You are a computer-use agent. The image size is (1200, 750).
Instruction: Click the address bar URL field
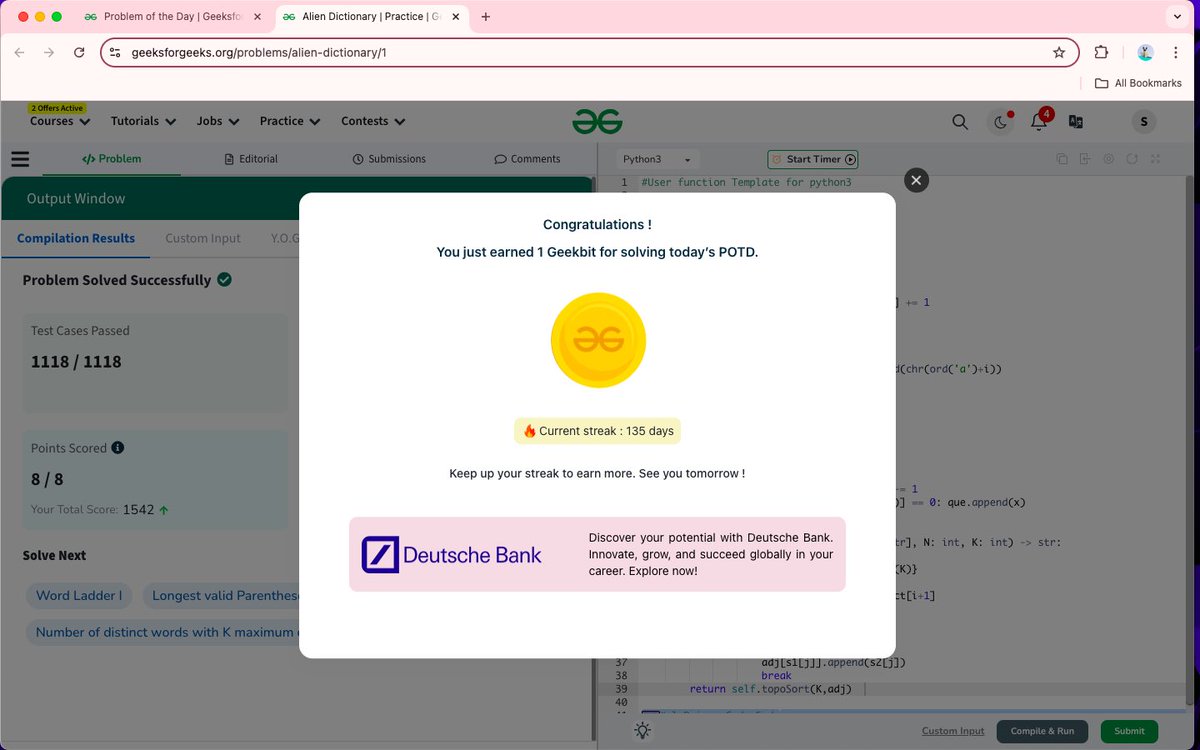590,53
